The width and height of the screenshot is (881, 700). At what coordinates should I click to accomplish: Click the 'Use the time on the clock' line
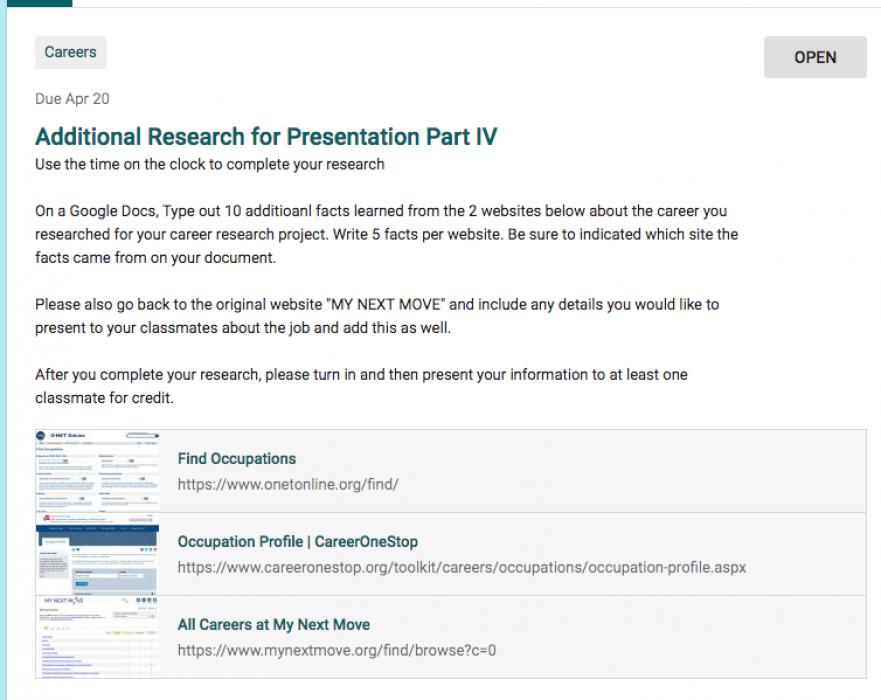(x=209, y=164)
